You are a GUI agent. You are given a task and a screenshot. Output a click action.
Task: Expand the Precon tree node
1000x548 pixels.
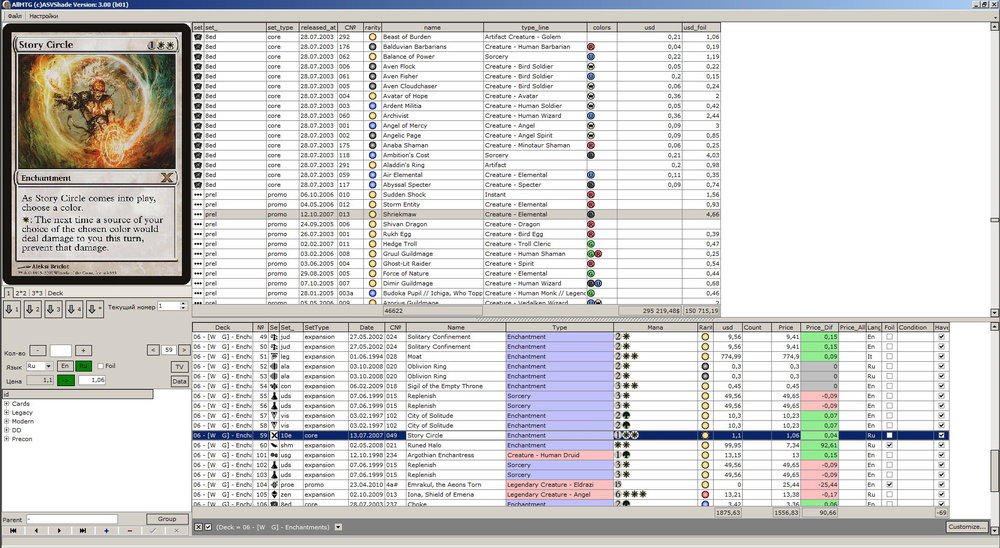click(7, 439)
